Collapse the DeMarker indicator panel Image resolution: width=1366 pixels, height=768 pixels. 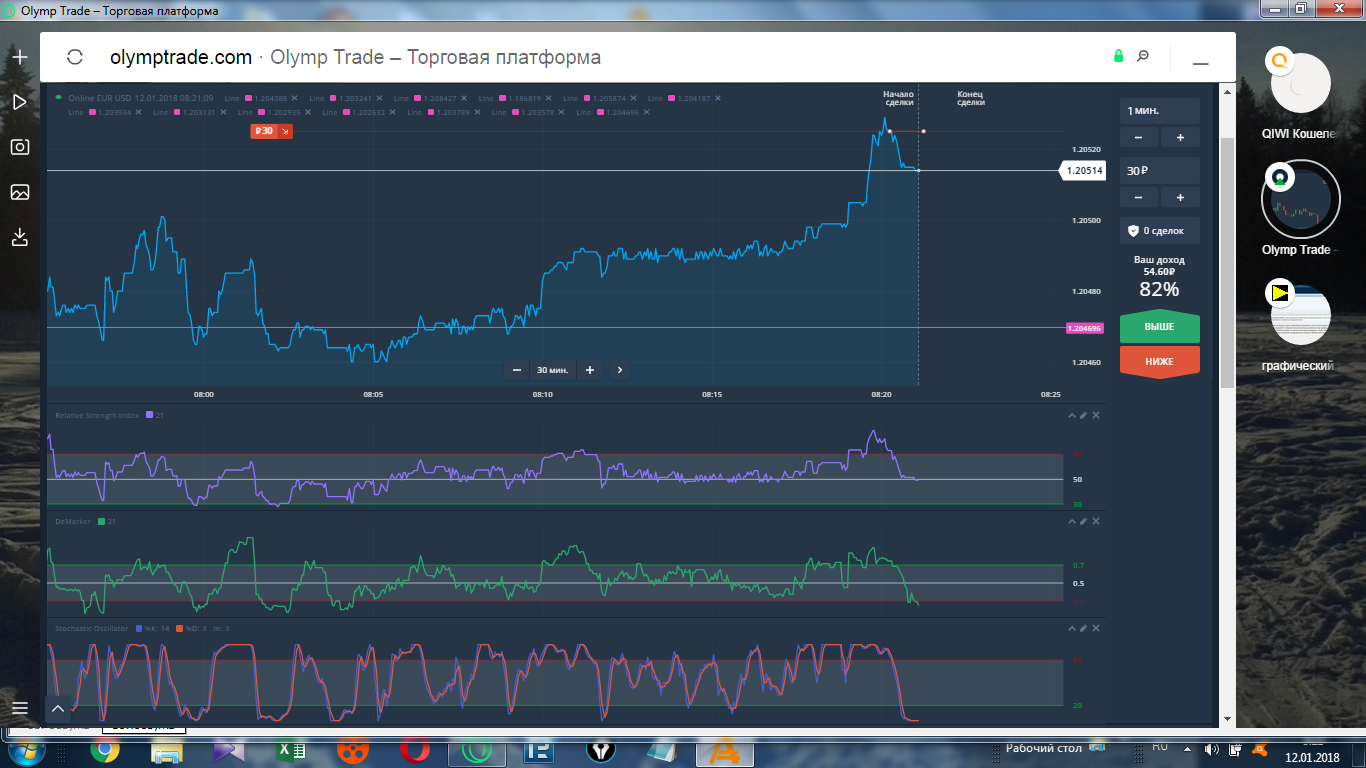1071,521
